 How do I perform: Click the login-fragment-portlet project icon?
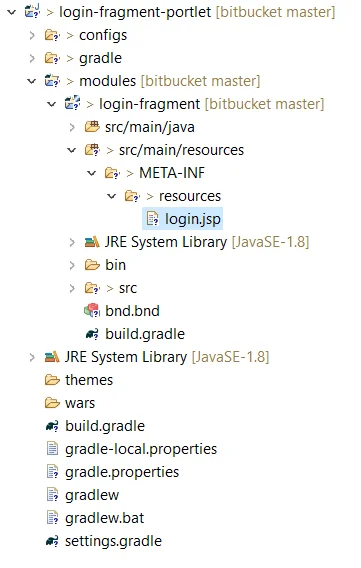pyautogui.click(x=32, y=12)
